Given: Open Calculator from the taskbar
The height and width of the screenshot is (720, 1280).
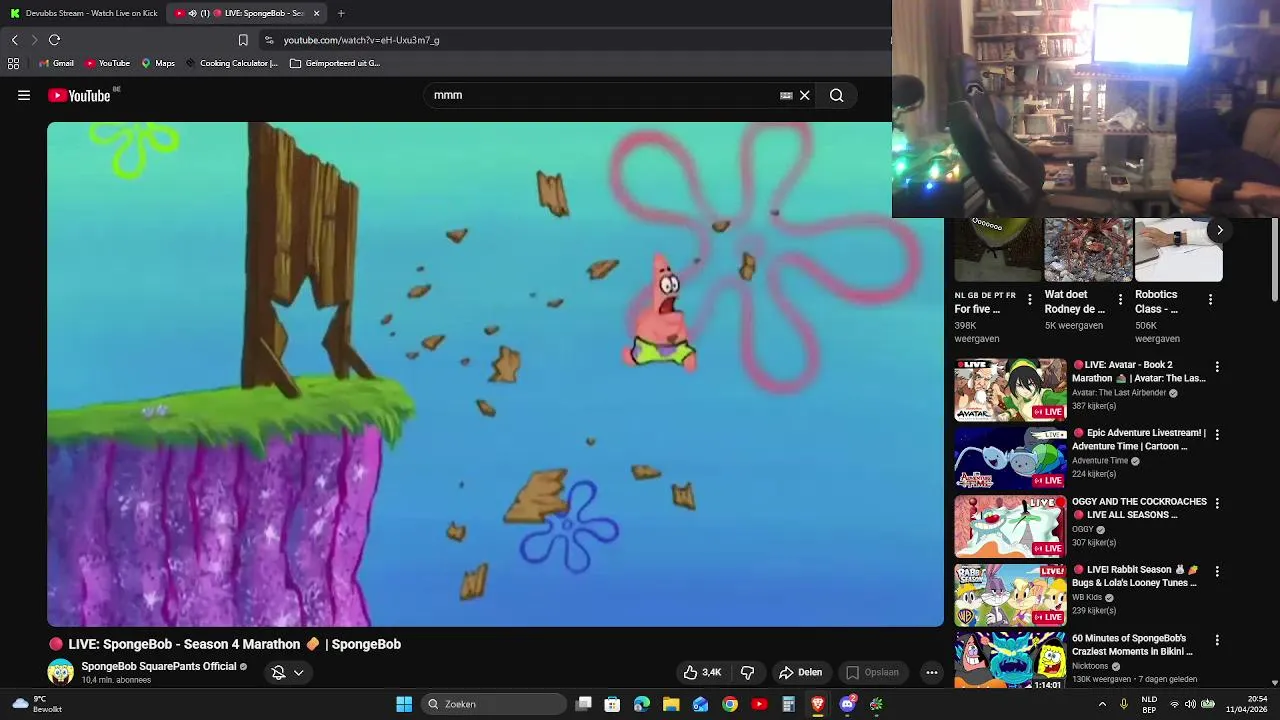Looking at the screenshot, I should (788, 704).
